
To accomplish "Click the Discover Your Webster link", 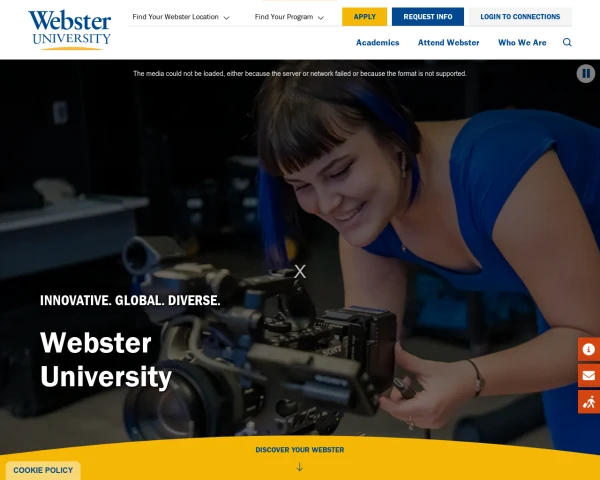I will point(300,450).
